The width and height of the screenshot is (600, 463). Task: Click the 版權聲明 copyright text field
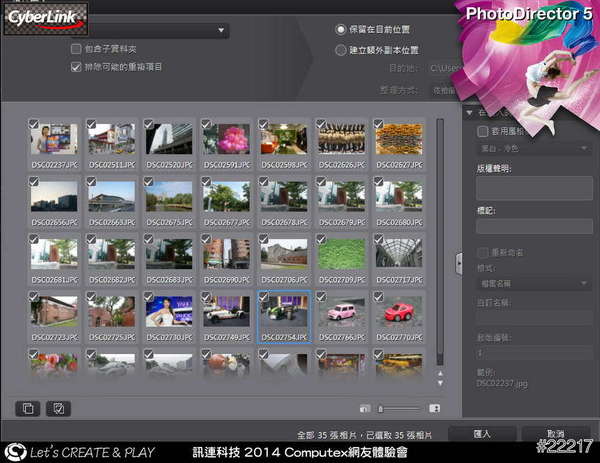coord(534,187)
